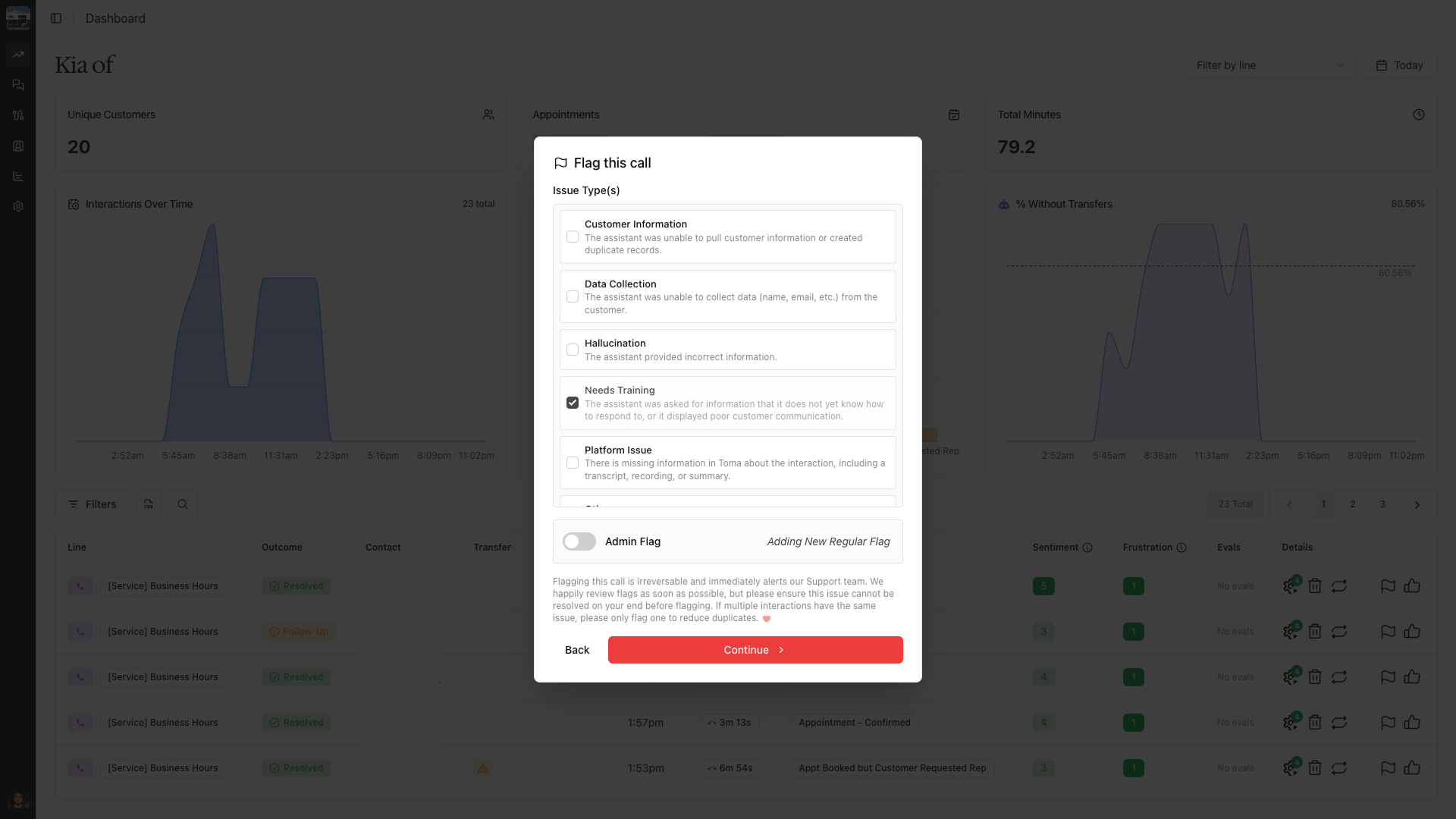
Task: Click thumbs up icon in last row
Action: tap(1412, 768)
